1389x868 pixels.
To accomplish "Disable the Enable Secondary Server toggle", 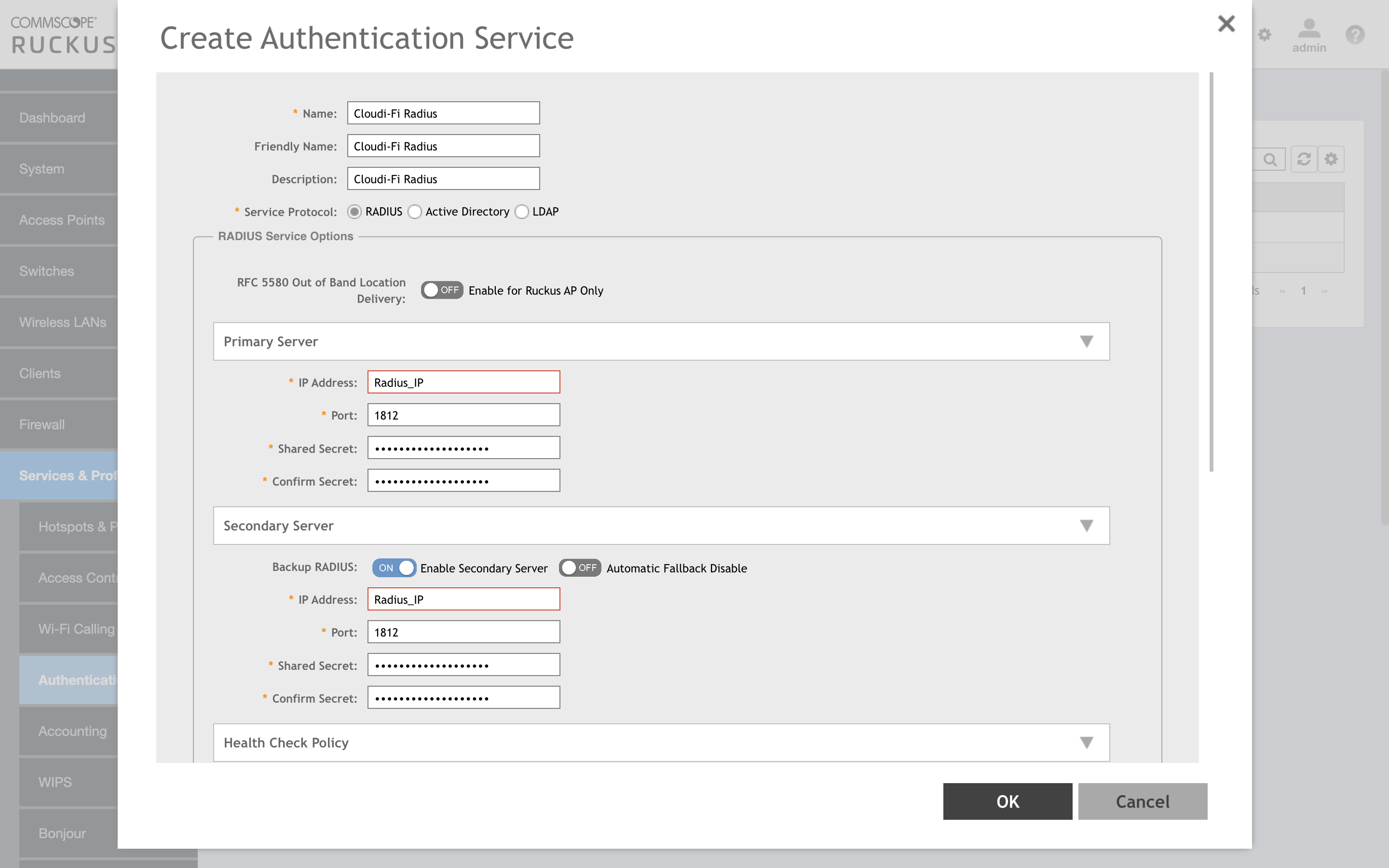I will (x=395, y=568).
